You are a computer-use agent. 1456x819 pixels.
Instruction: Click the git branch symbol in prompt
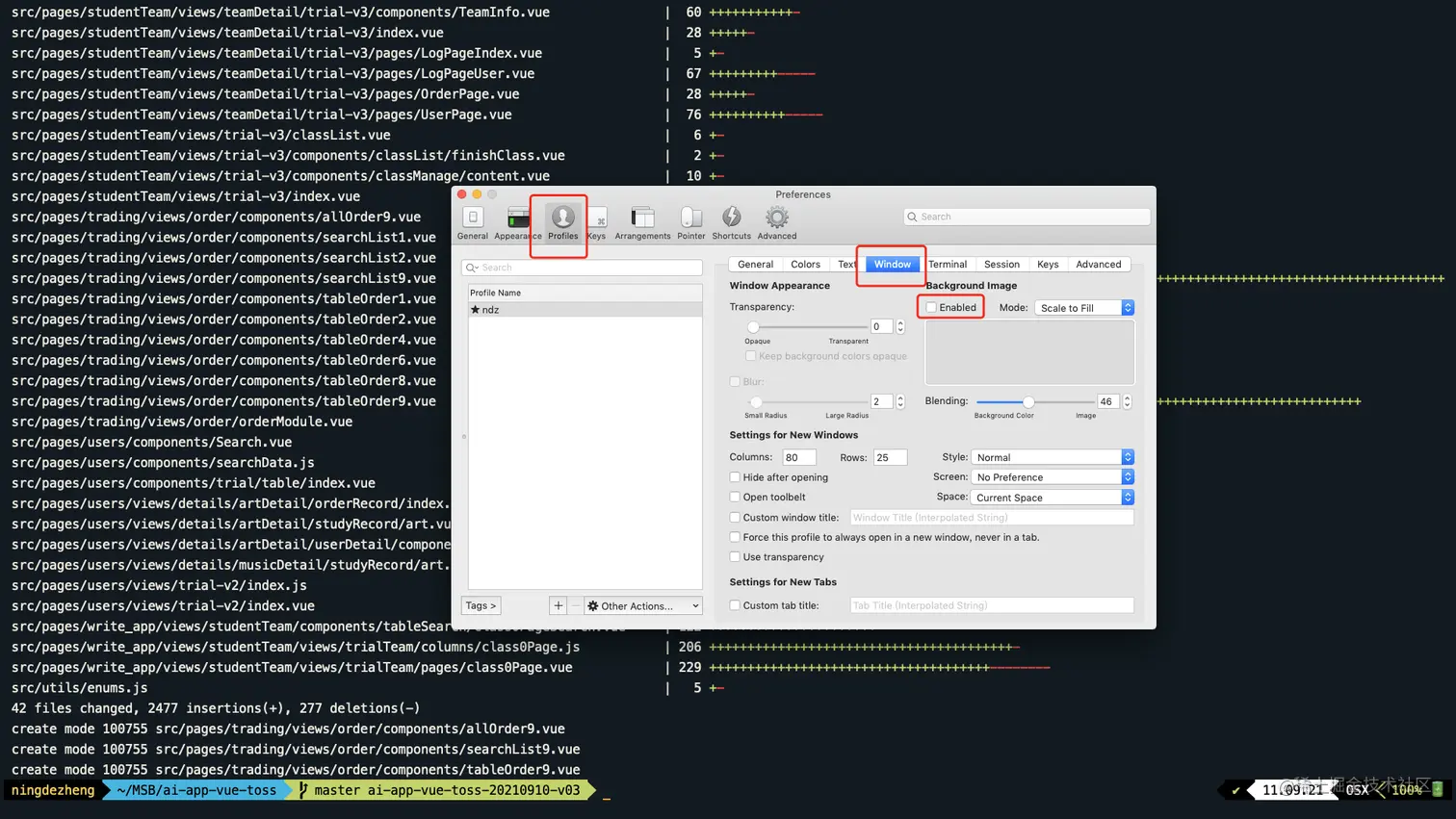(303, 790)
